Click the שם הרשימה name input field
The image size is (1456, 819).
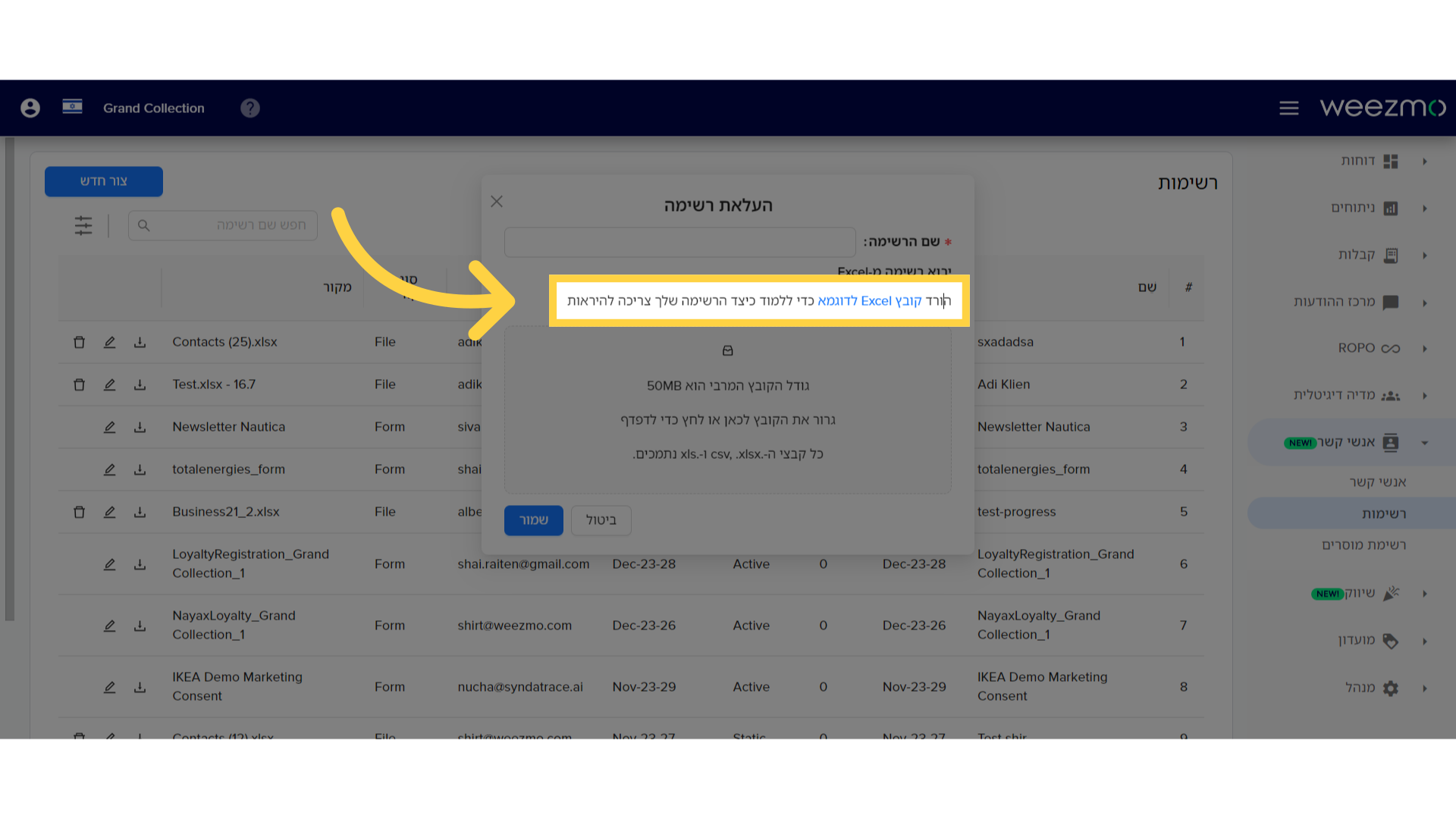click(x=680, y=242)
